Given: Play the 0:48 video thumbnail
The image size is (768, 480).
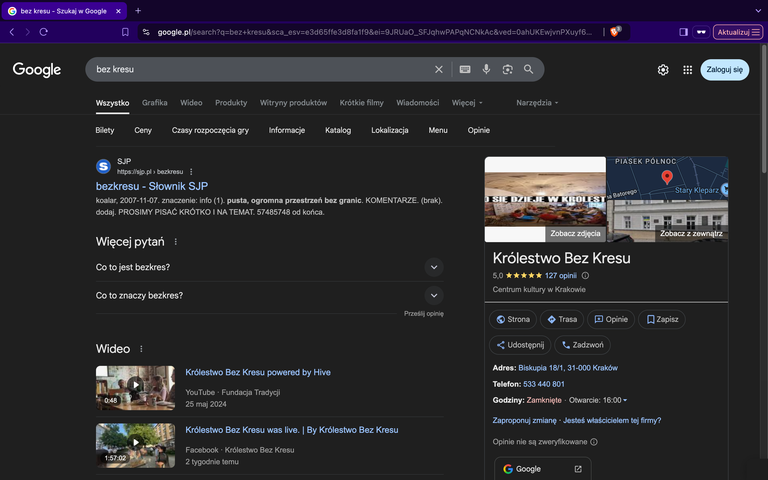Looking at the screenshot, I should [135, 388].
